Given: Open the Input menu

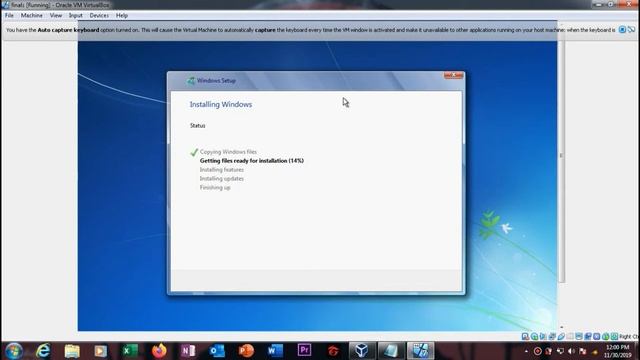Looking at the screenshot, I should point(76,16).
